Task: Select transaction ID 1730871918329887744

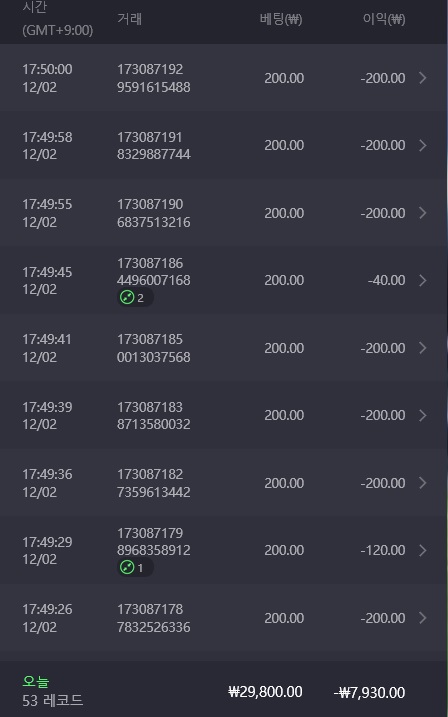Action: click(154, 145)
